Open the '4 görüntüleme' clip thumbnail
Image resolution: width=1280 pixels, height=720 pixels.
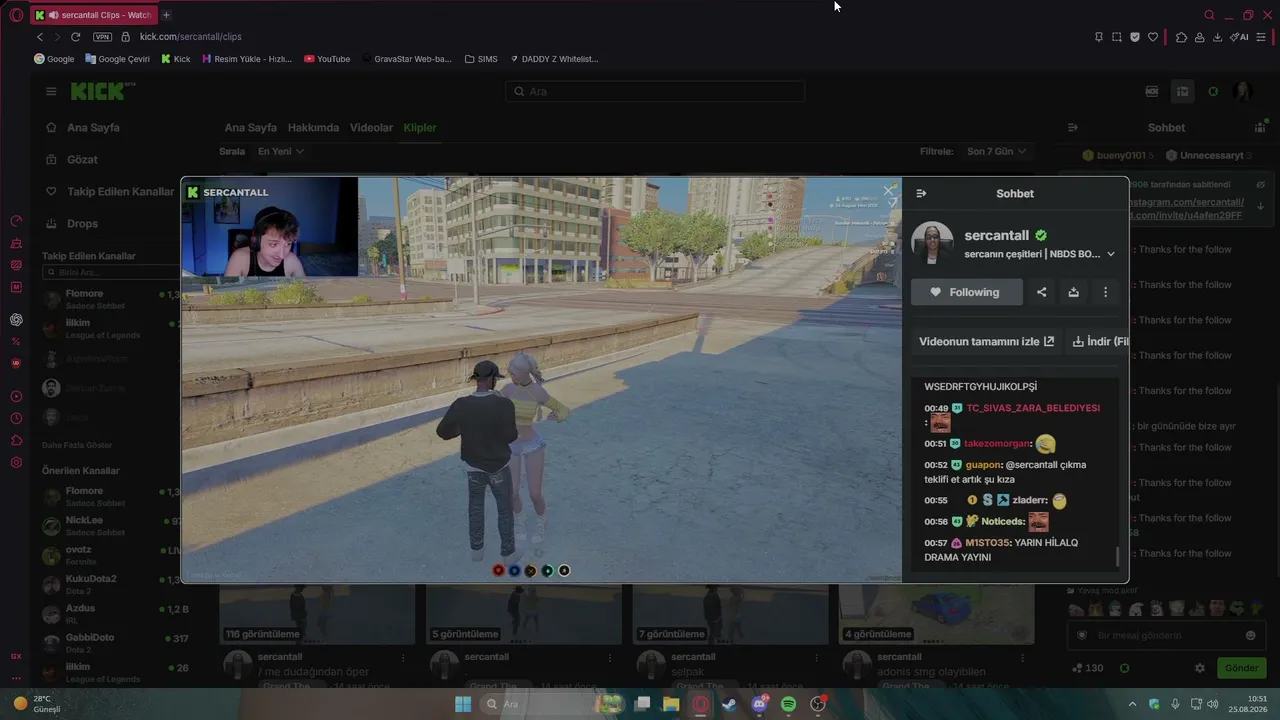pyautogui.click(x=936, y=614)
